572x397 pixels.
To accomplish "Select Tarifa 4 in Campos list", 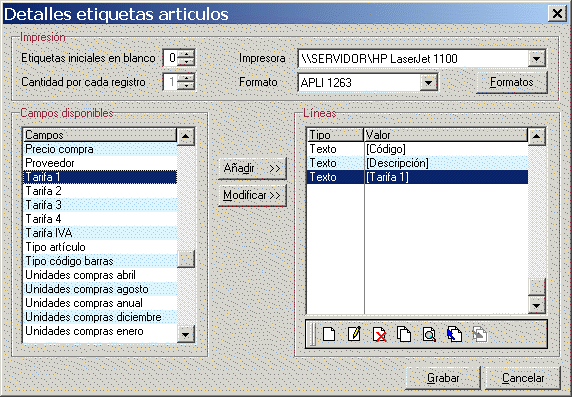I will tap(100, 219).
